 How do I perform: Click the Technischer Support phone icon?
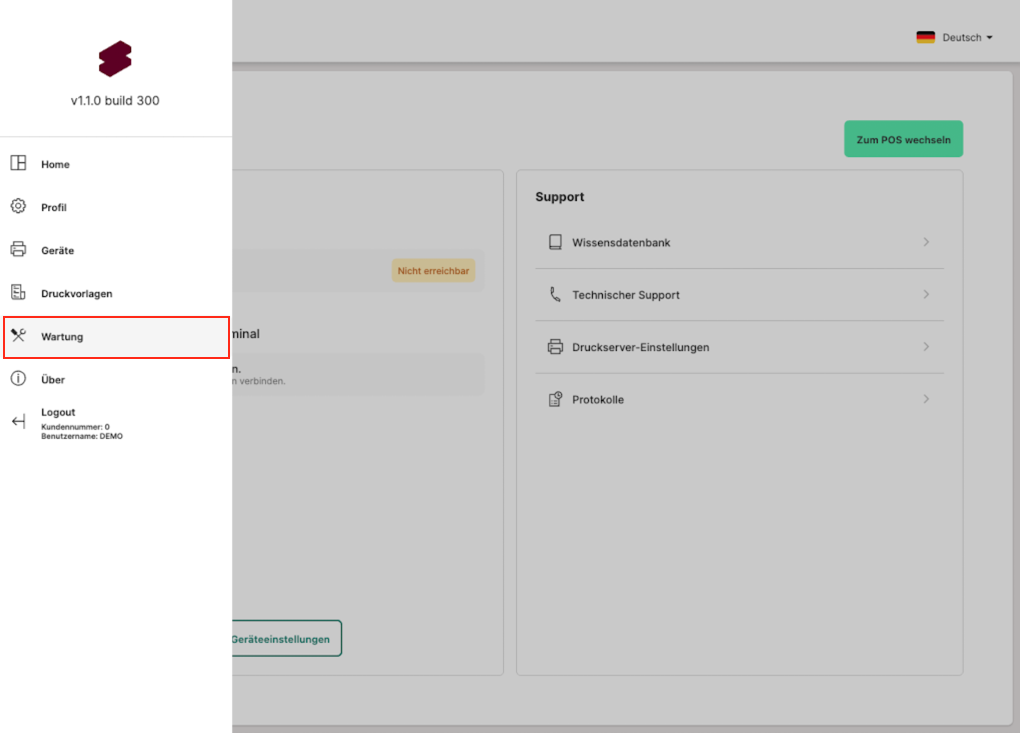point(555,295)
